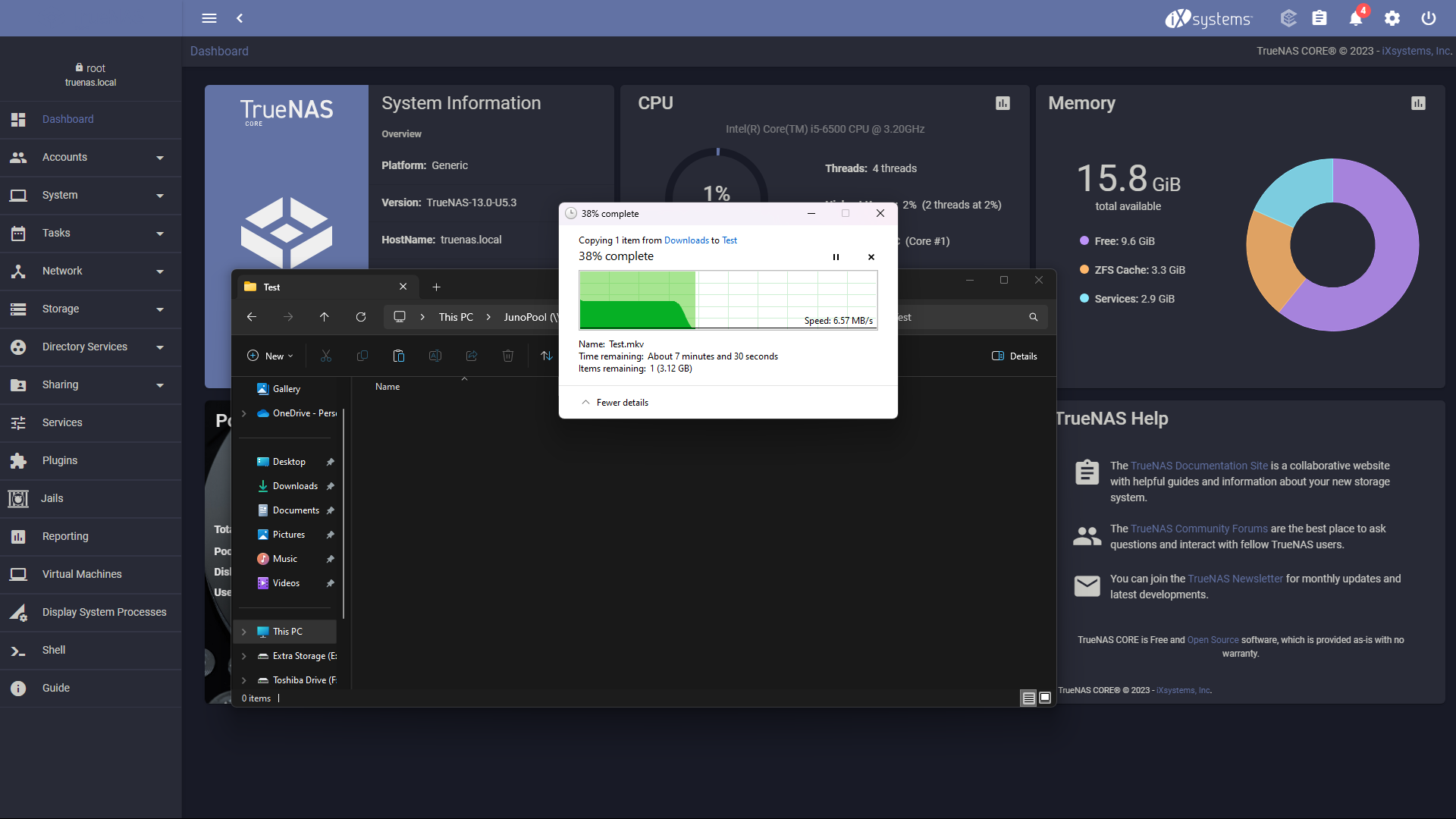Expand Directory Services sidebar menu

(x=91, y=347)
